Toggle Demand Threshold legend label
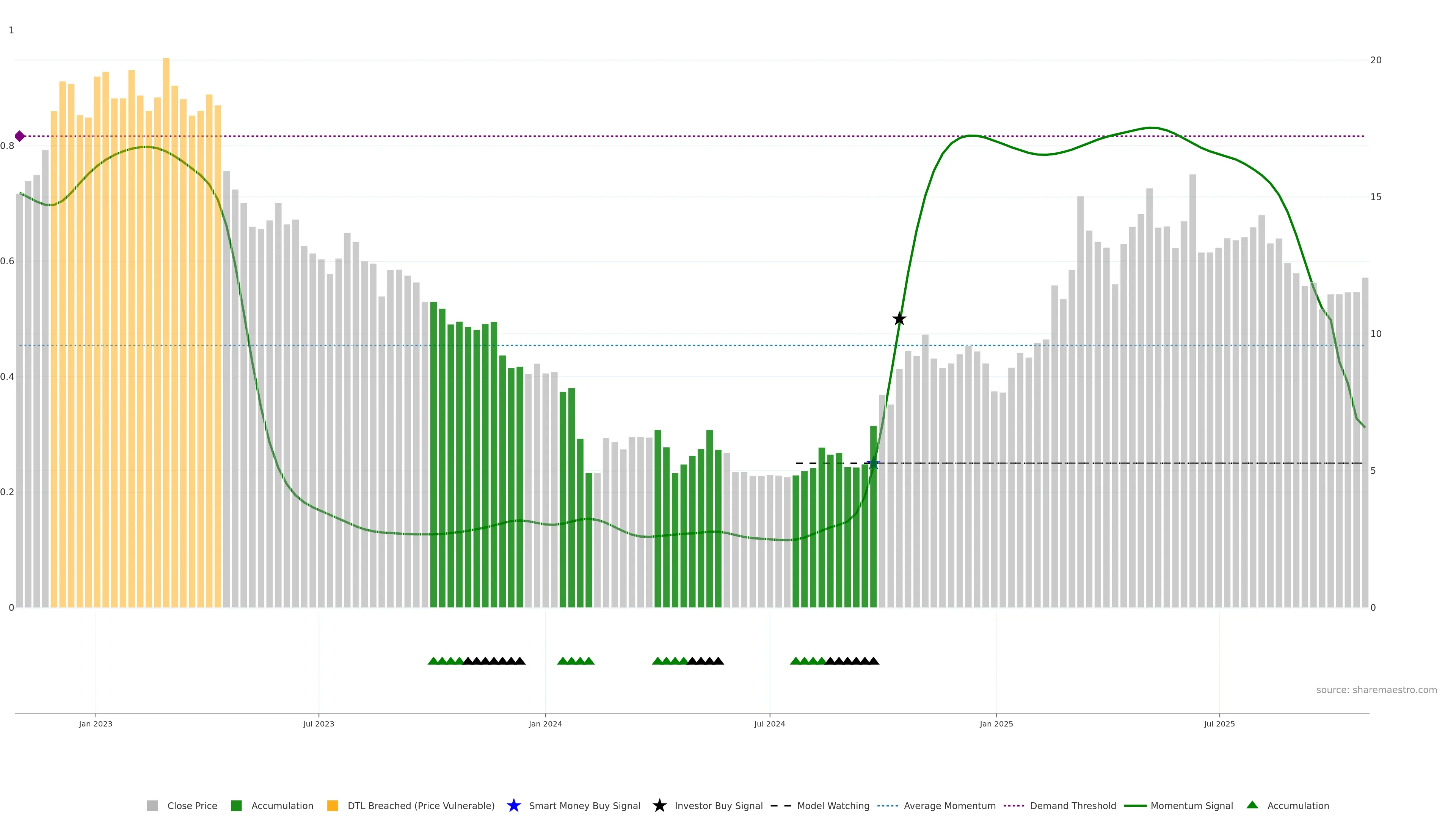 coord(1073,805)
